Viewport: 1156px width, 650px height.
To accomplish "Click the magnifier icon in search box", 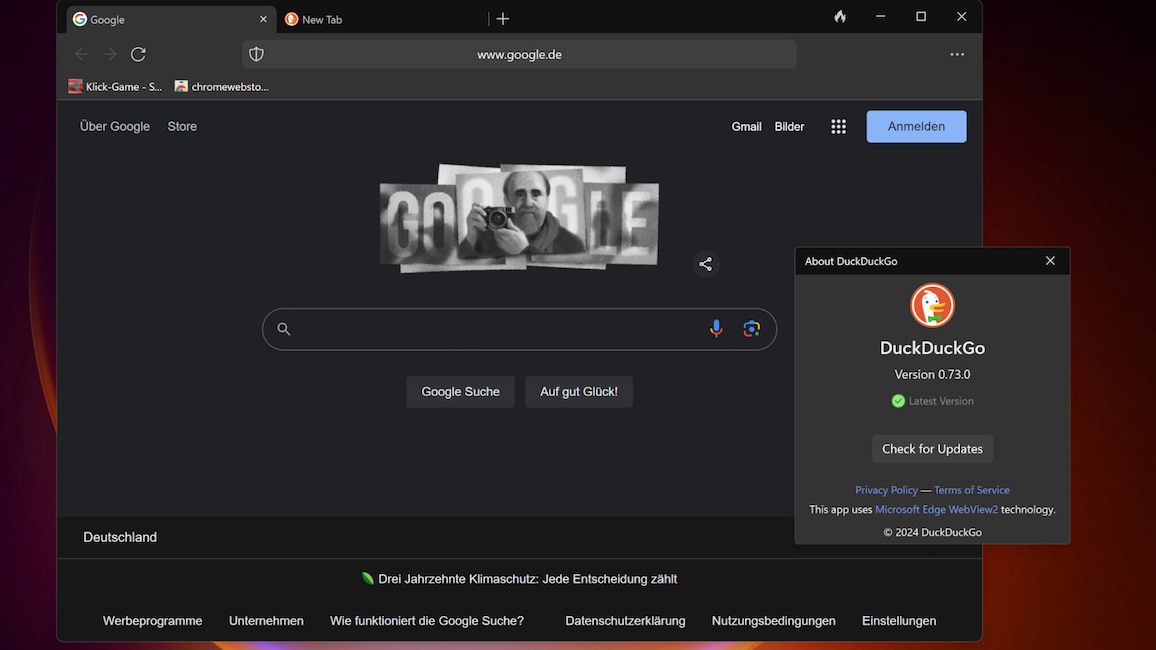I will point(283,329).
